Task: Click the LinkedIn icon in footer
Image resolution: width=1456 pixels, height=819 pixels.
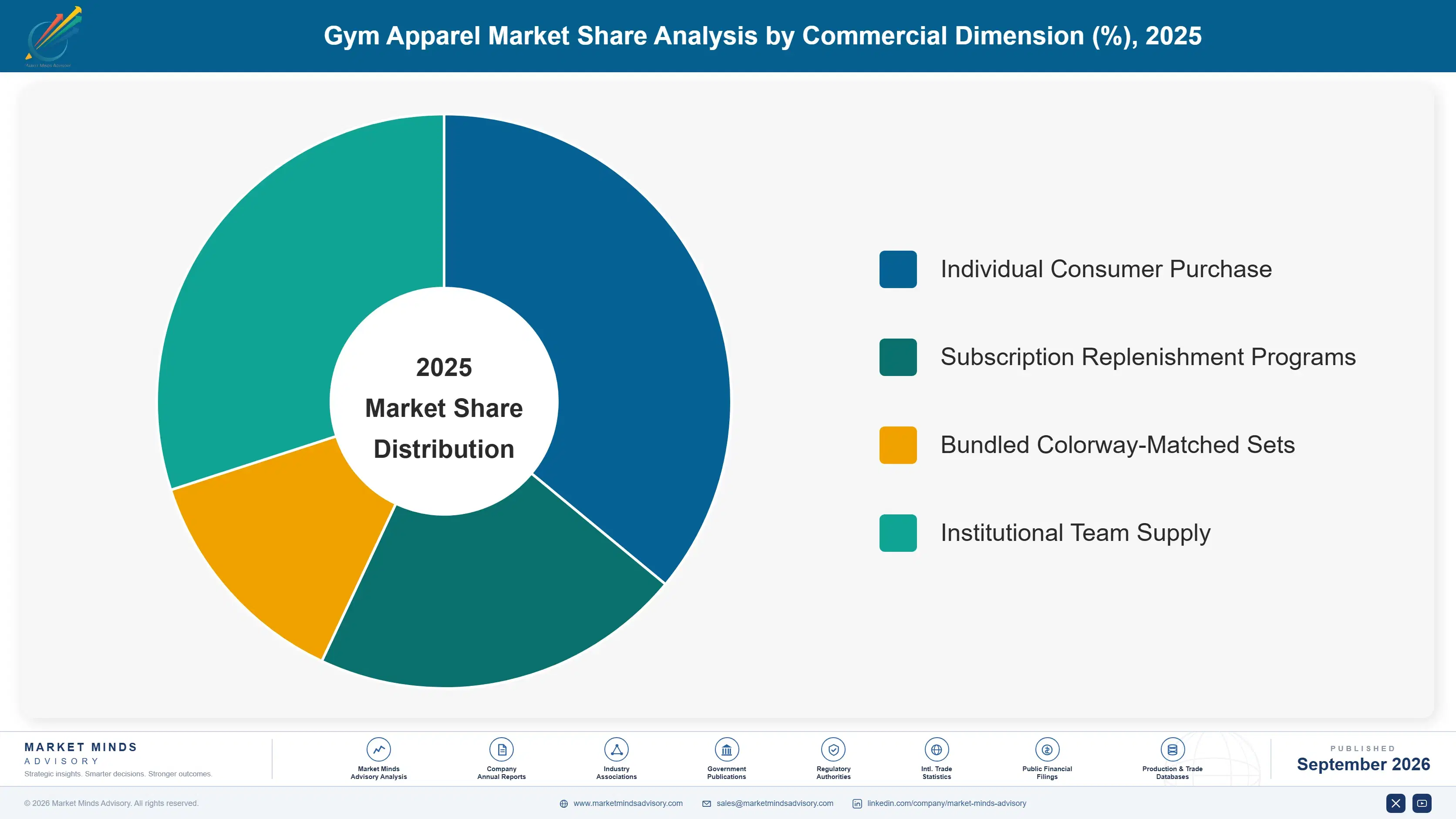Action: [x=857, y=804]
